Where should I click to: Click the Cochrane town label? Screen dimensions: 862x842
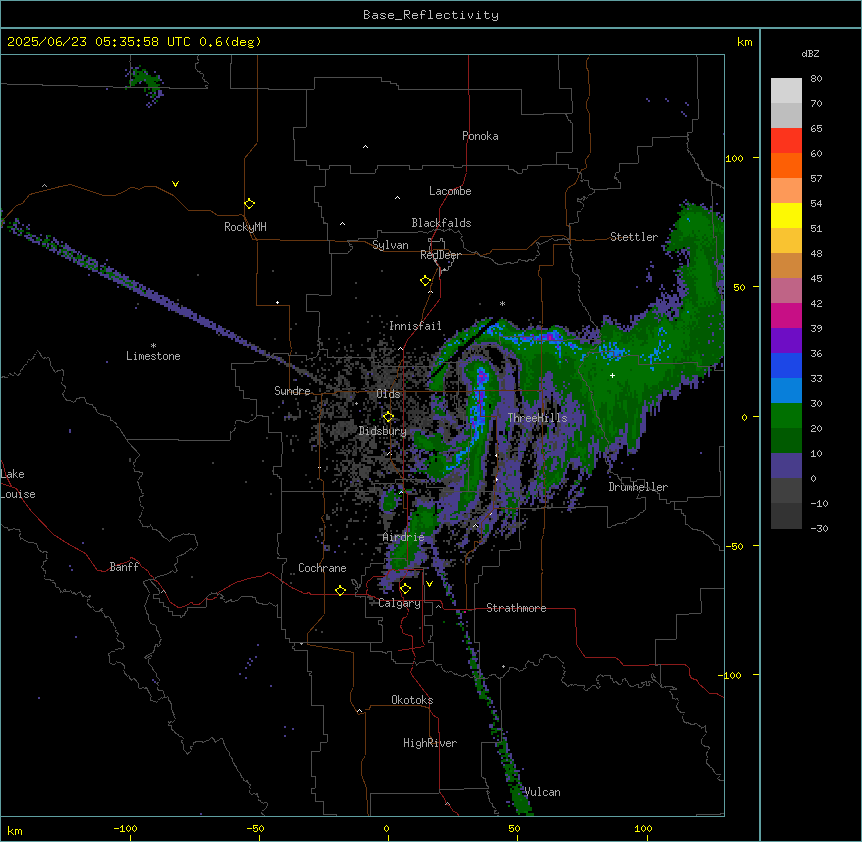pos(322,568)
